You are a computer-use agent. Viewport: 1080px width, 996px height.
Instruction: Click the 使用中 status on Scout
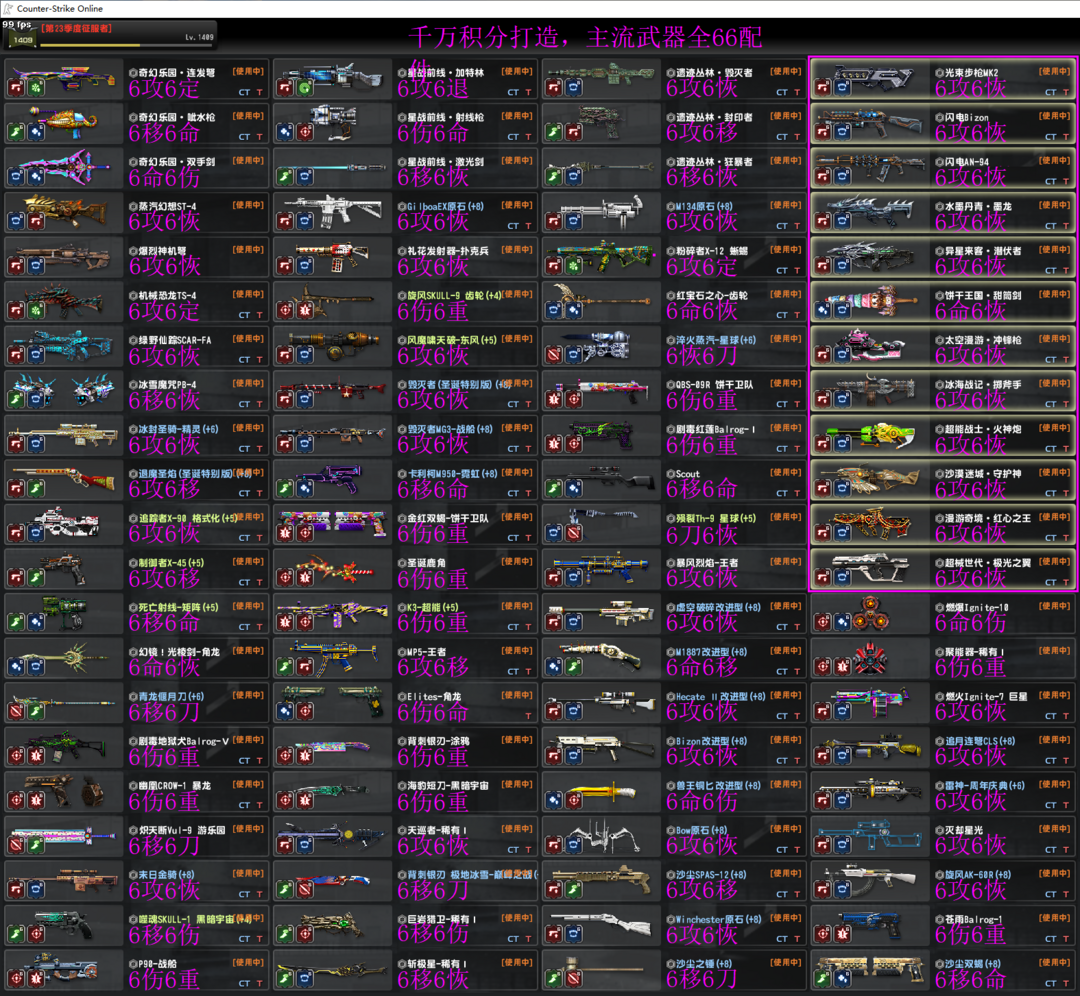click(786, 472)
